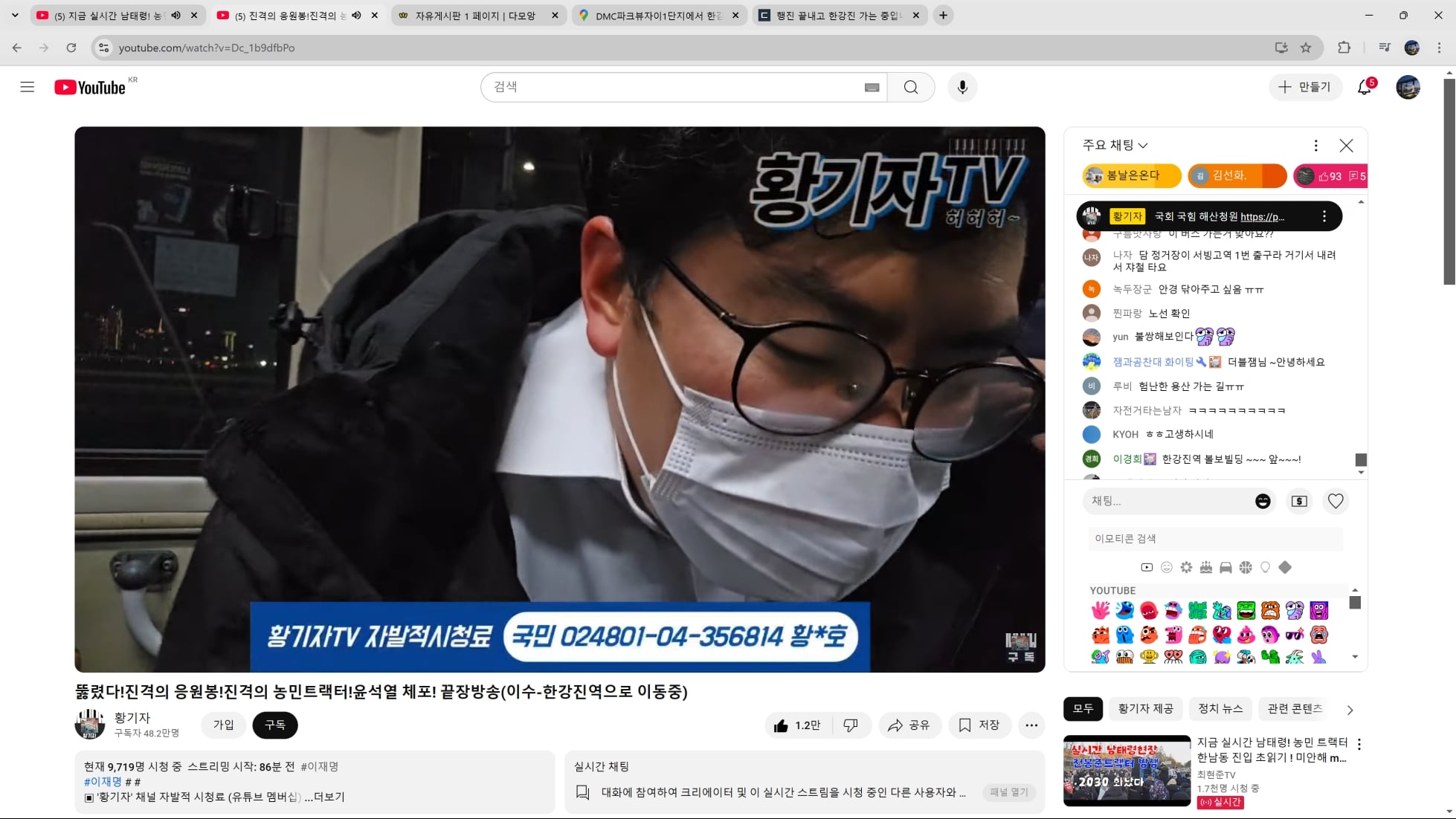Image resolution: width=1456 pixels, height=819 pixels.
Task: Click the 가입 join button
Action: (224, 725)
